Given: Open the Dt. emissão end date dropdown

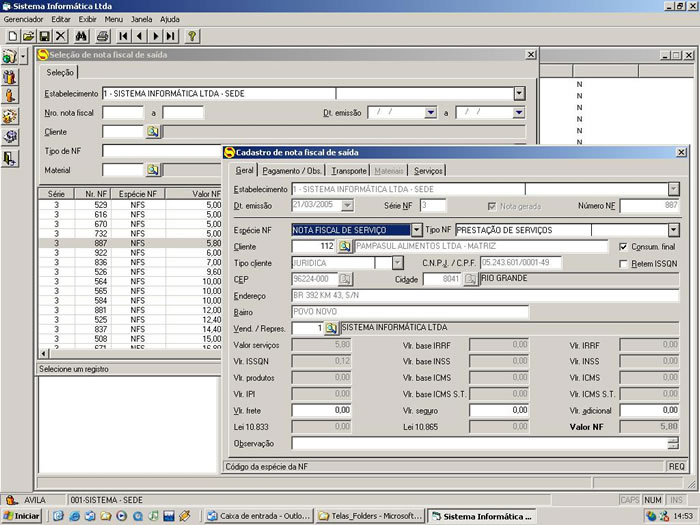Looking at the screenshot, I should [518, 112].
